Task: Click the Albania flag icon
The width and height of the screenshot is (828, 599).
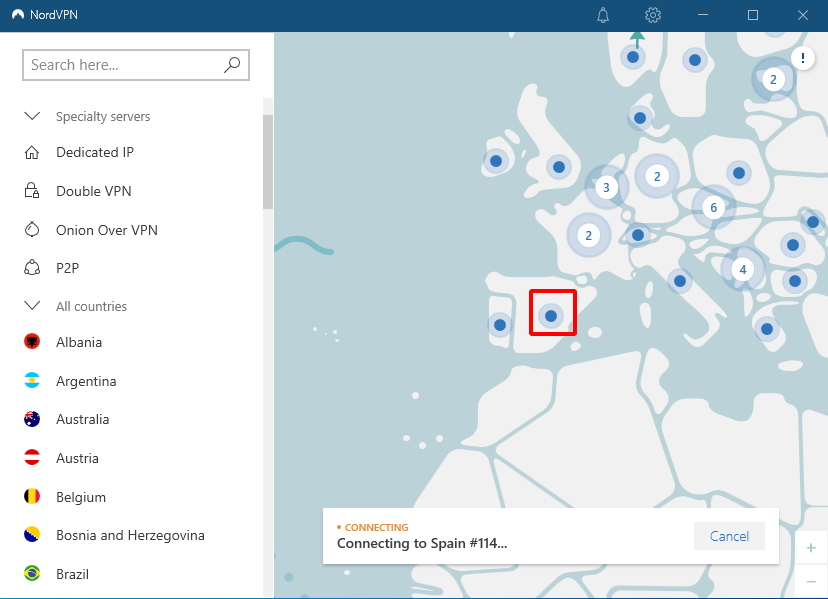Action: (x=32, y=342)
